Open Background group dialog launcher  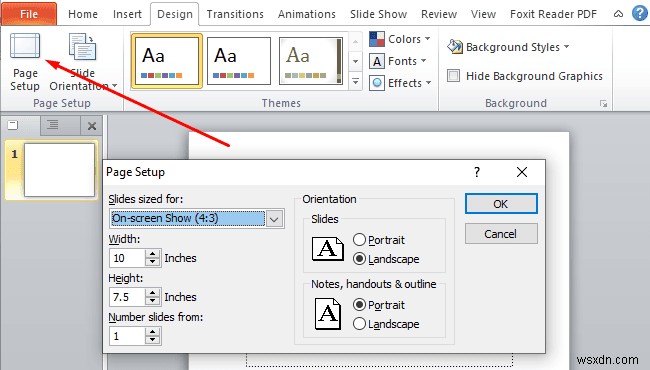pos(603,104)
